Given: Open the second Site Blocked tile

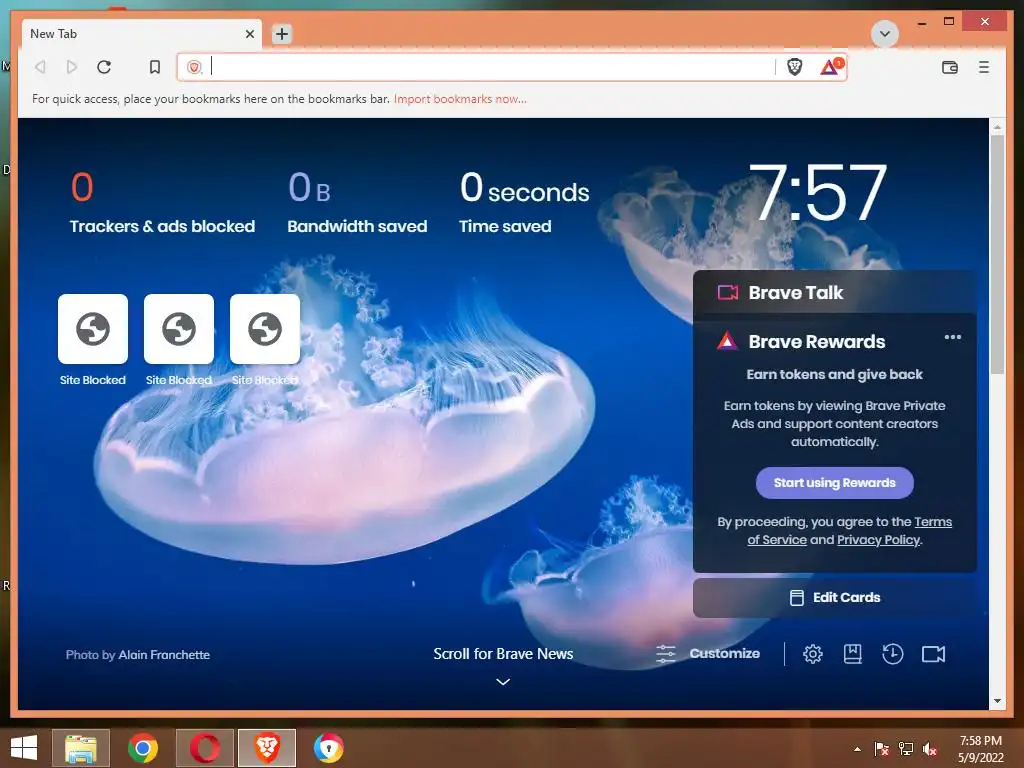Looking at the screenshot, I should (179, 328).
